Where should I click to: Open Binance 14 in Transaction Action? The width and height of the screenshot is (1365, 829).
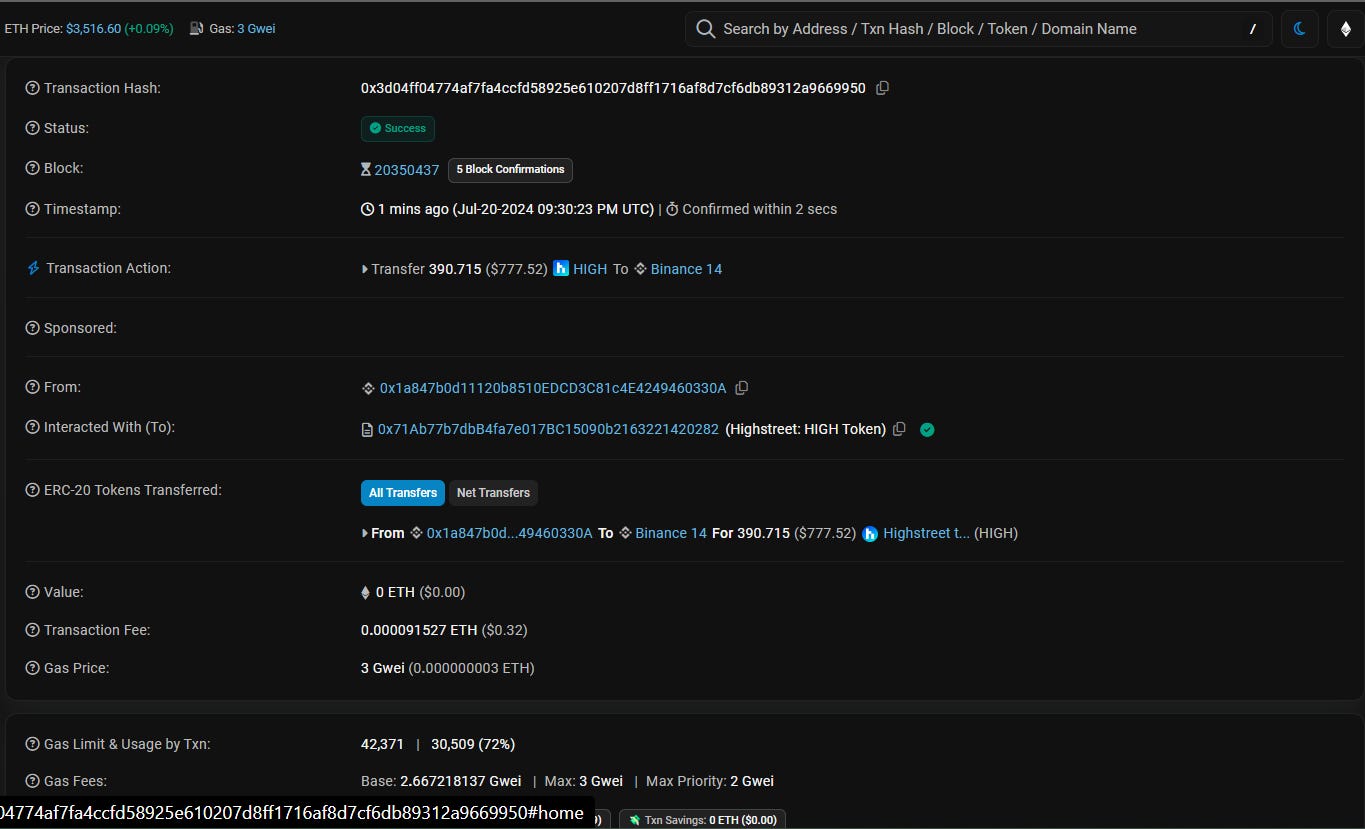tap(686, 269)
